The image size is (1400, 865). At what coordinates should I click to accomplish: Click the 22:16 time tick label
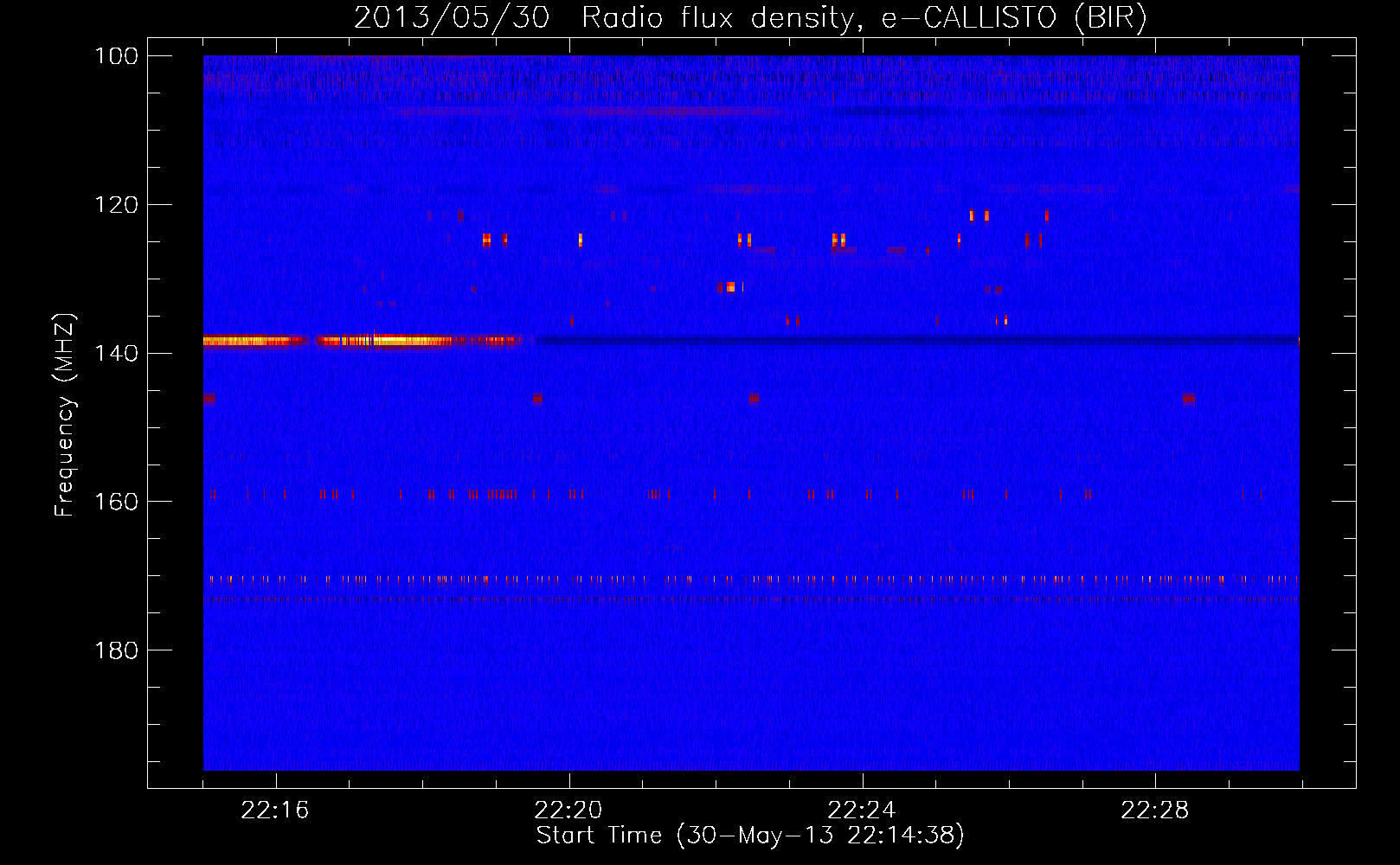[275, 811]
